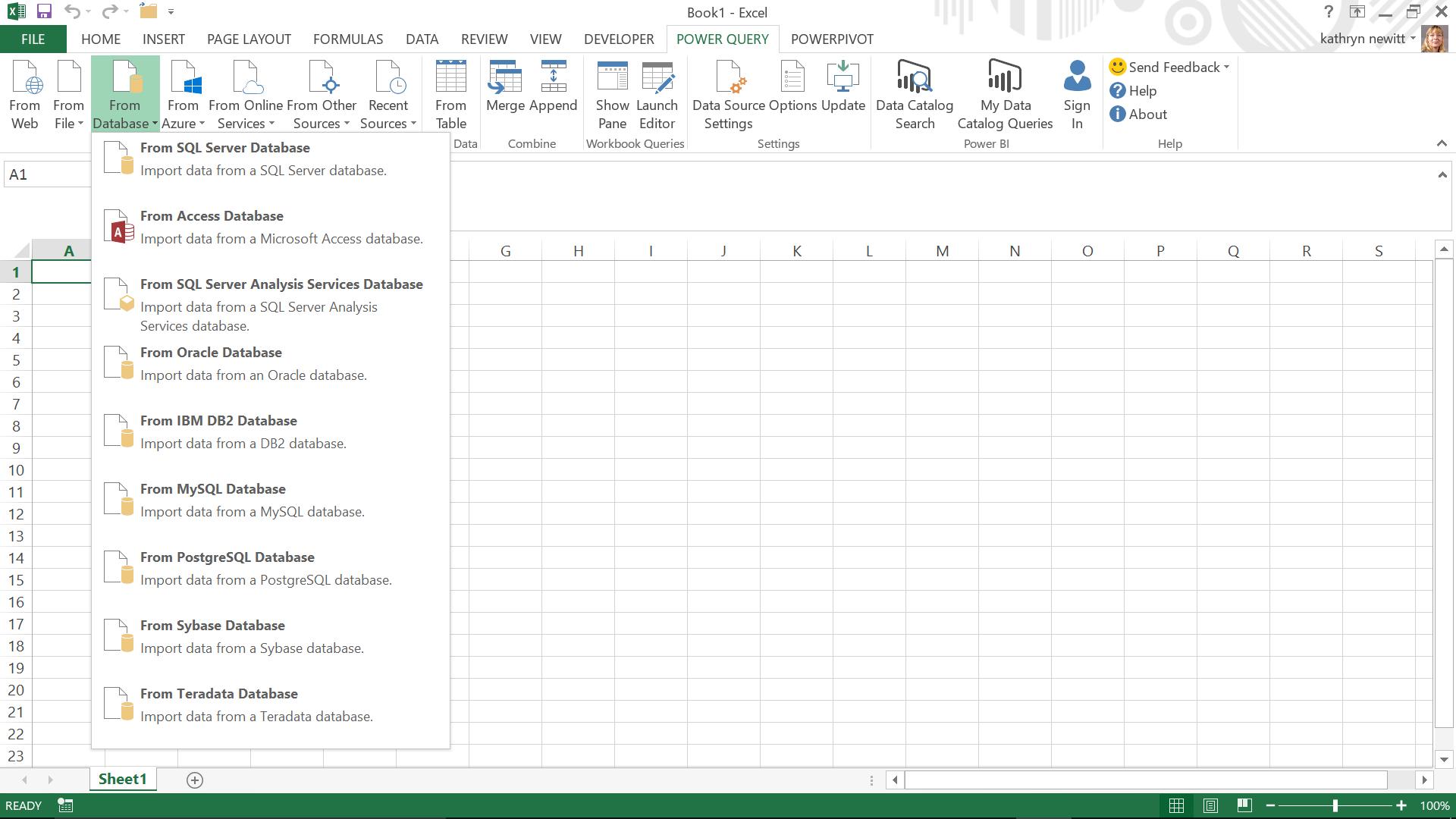Customize Quick Access Toolbar dropdown
This screenshot has height=819, width=1456.
pyautogui.click(x=171, y=12)
